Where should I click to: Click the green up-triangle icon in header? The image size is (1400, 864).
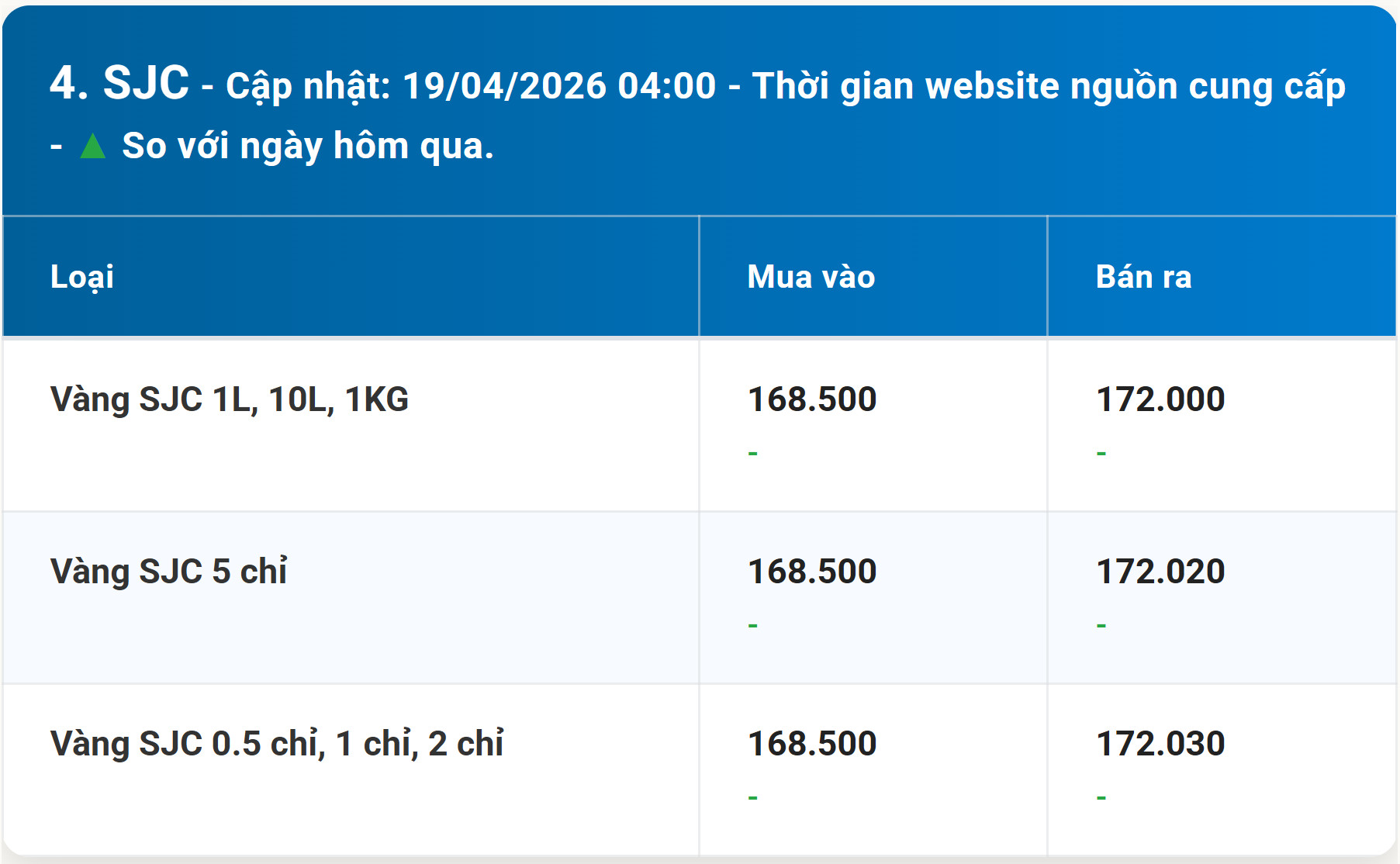click(93, 146)
